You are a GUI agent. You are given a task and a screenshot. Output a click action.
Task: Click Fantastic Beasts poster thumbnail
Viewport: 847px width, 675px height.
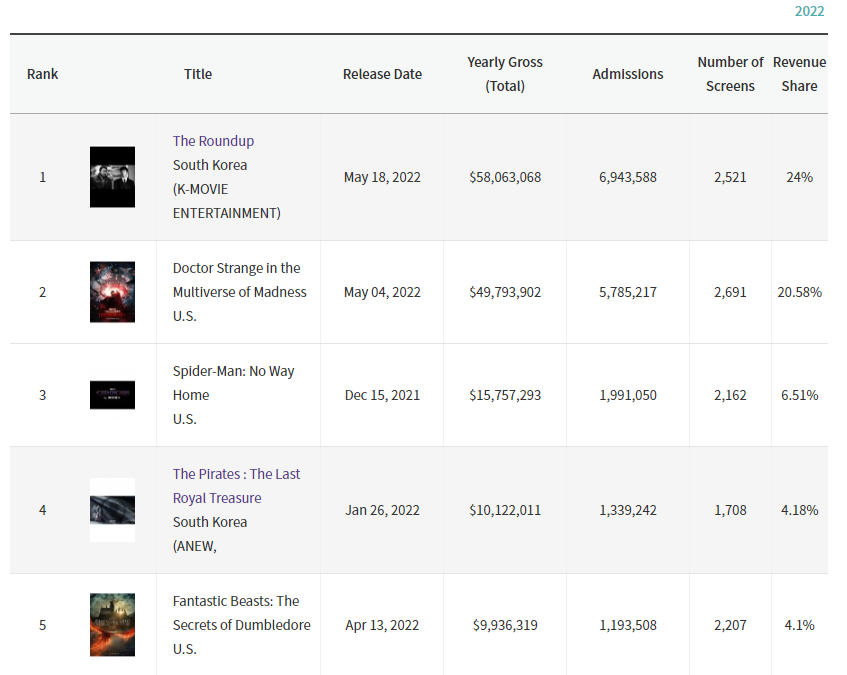(x=112, y=625)
